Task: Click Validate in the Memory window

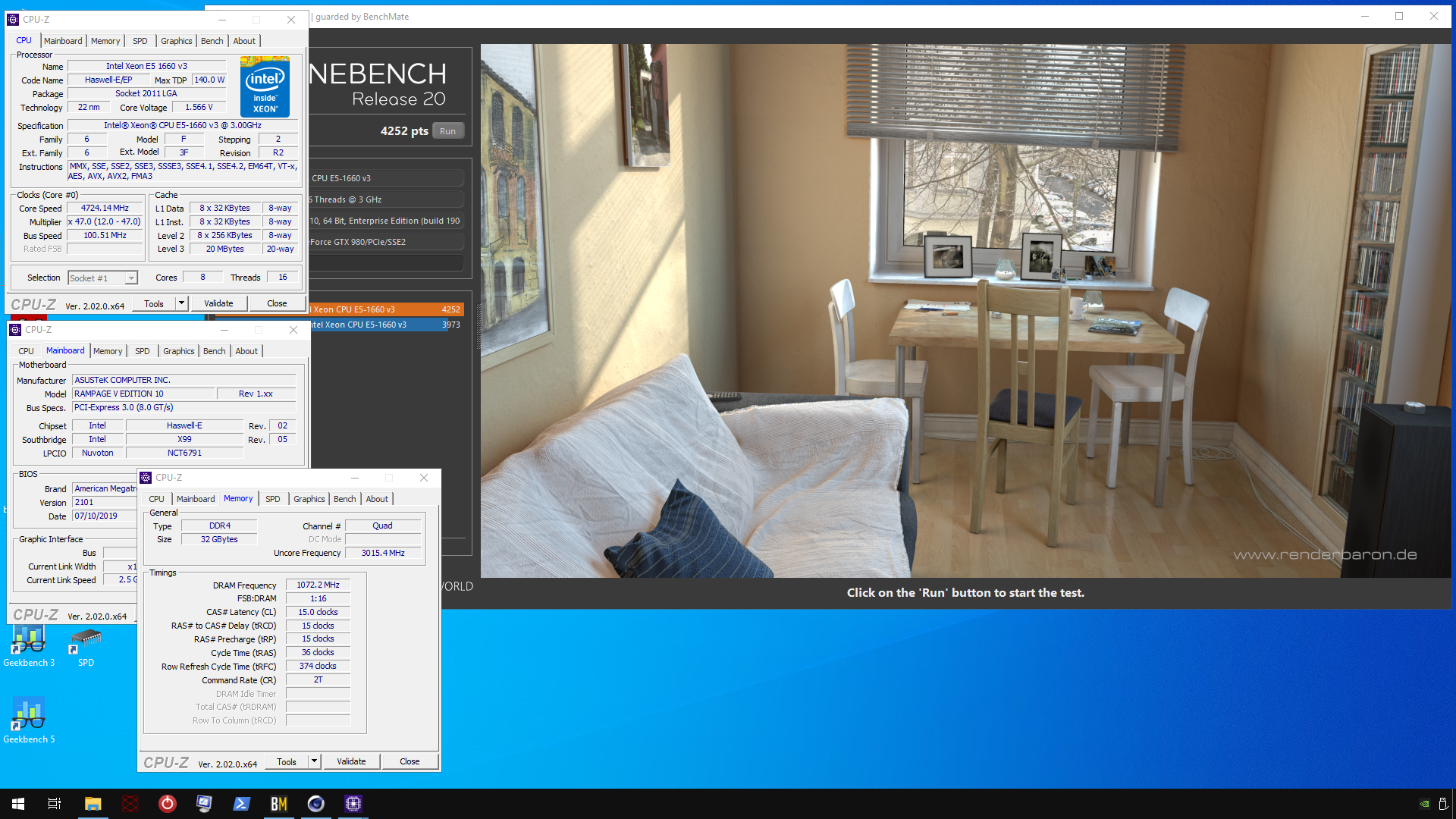Action: 351,761
